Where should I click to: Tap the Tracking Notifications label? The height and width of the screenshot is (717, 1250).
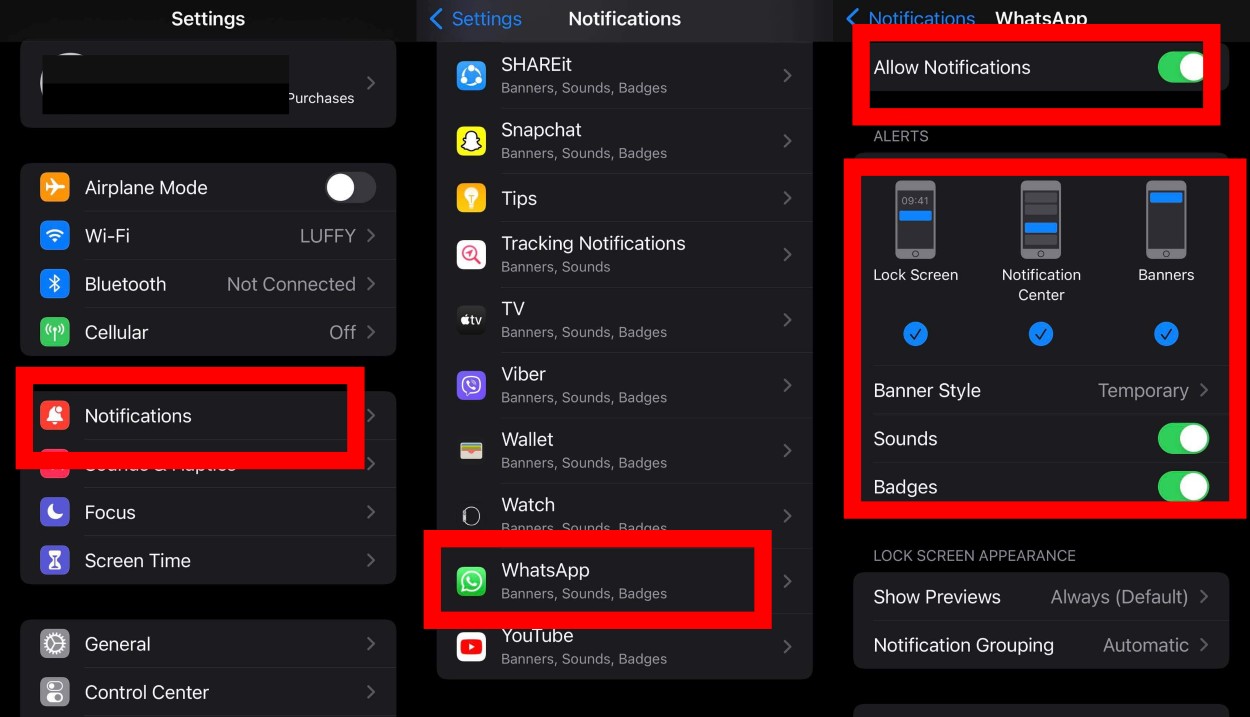click(x=593, y=243)
